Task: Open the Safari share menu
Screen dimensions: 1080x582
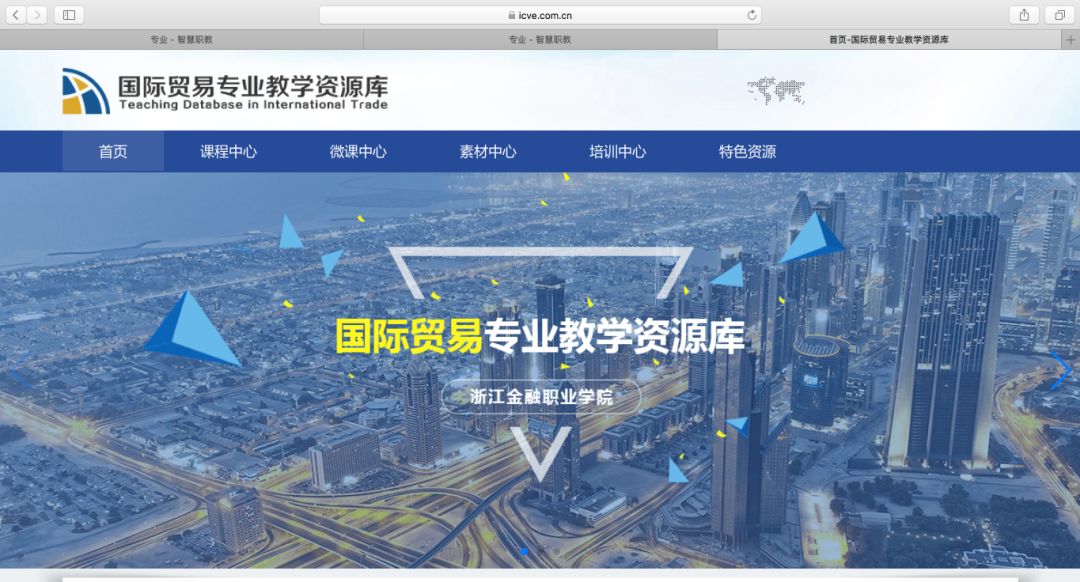Action: tap(1024, 15)
